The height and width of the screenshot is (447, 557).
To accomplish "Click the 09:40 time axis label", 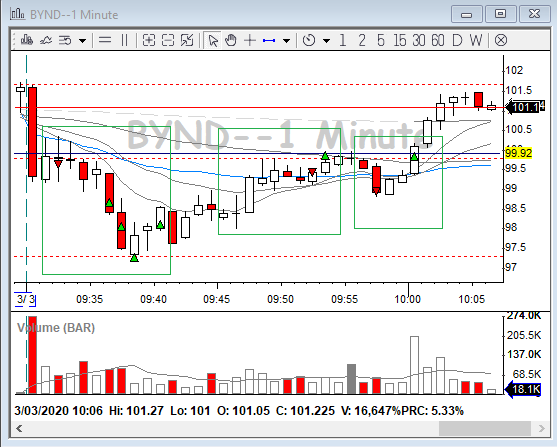I will tap(153, 300).
